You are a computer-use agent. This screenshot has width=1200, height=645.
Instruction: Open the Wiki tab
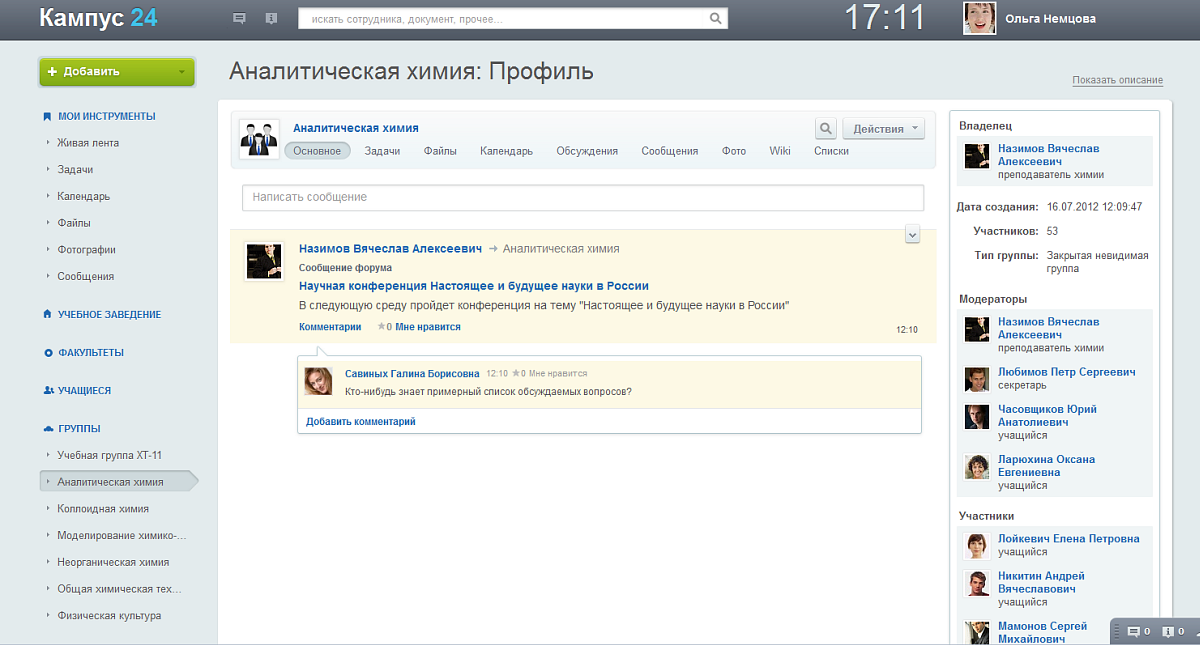coord(779,151)
